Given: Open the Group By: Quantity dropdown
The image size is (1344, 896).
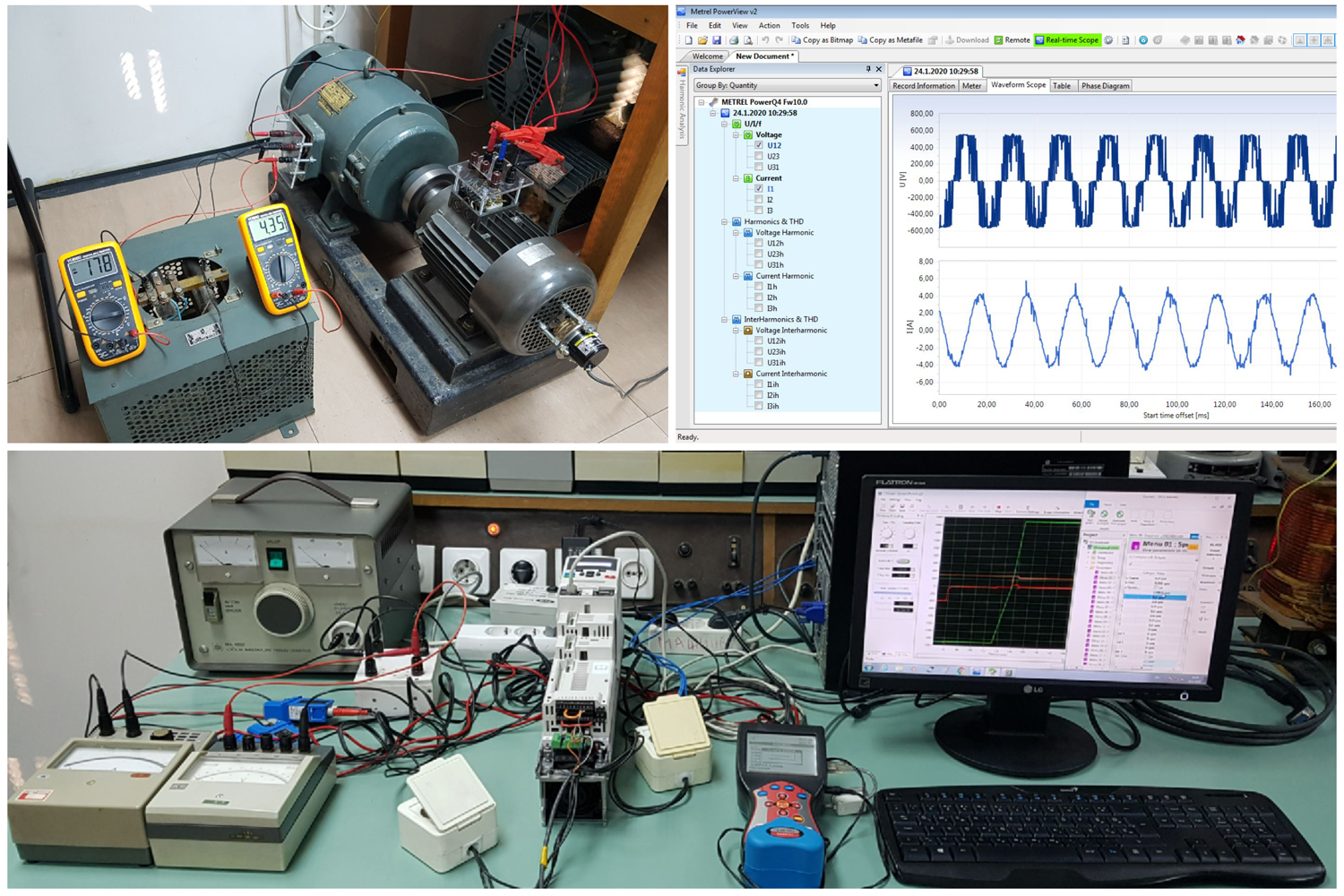Looking at the screenshot, I should click(787, 85).
